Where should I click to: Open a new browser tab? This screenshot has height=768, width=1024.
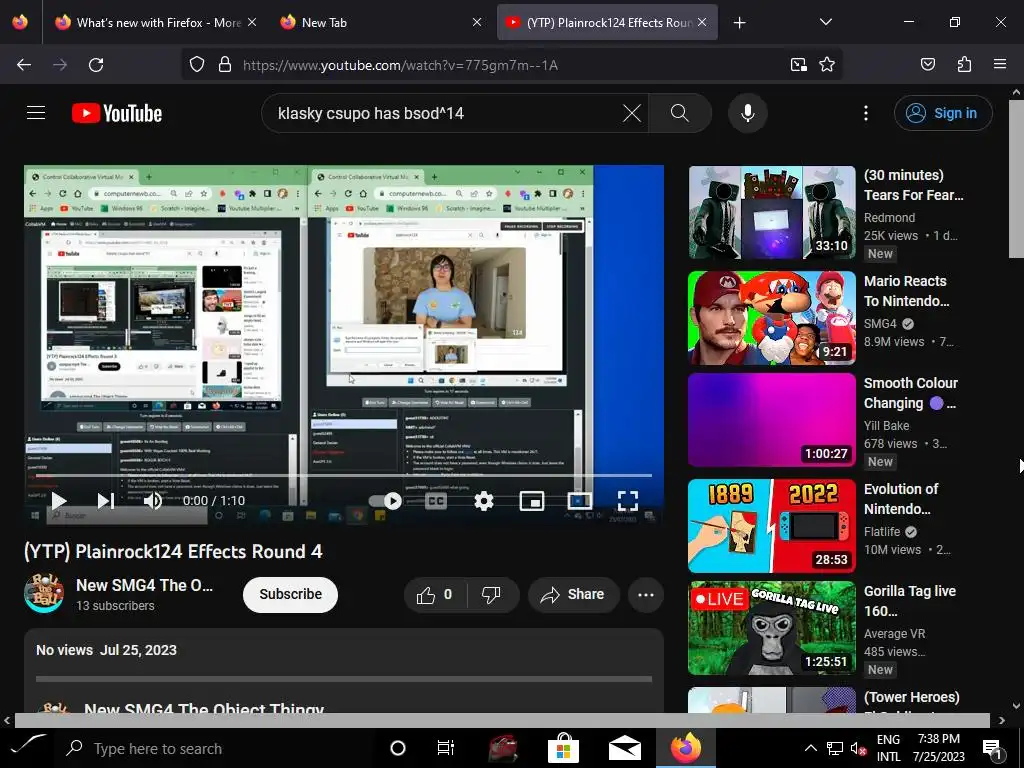[739, 23]
